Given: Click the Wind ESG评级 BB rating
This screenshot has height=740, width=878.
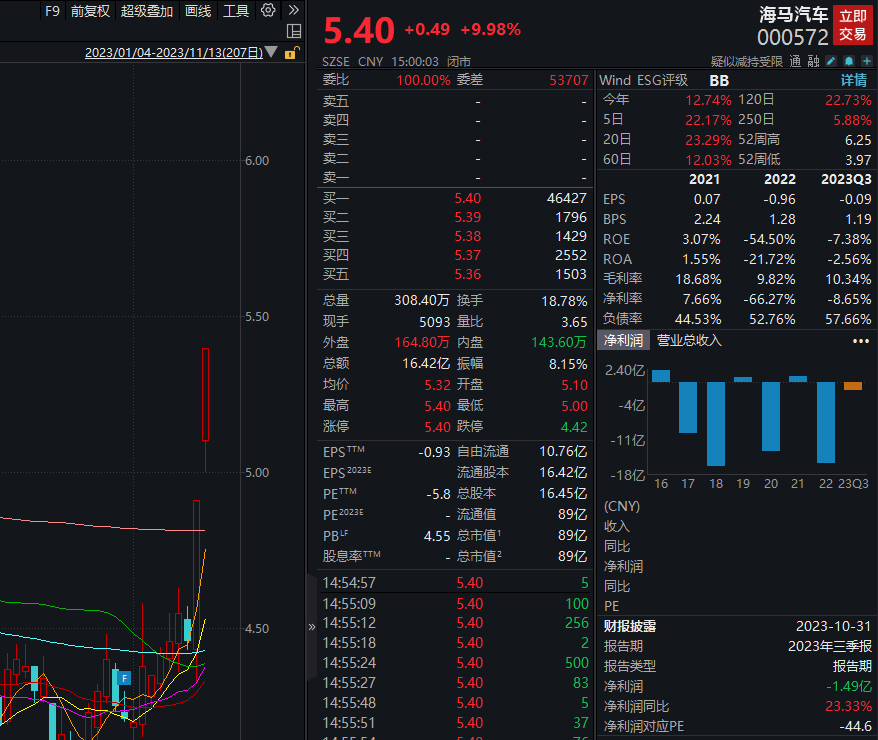Looking at the screenshot, I should (x=719, y=81).
